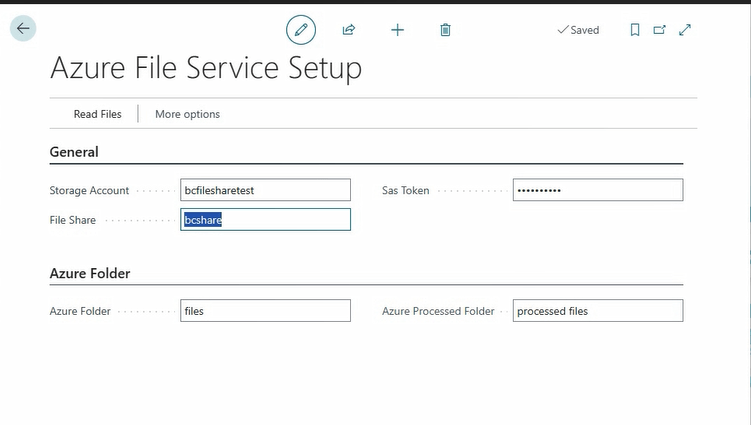Viewport: 751px width, 425px height.
Task: Toggle edit mode with the pencil icon
Action: pos(301,30)
